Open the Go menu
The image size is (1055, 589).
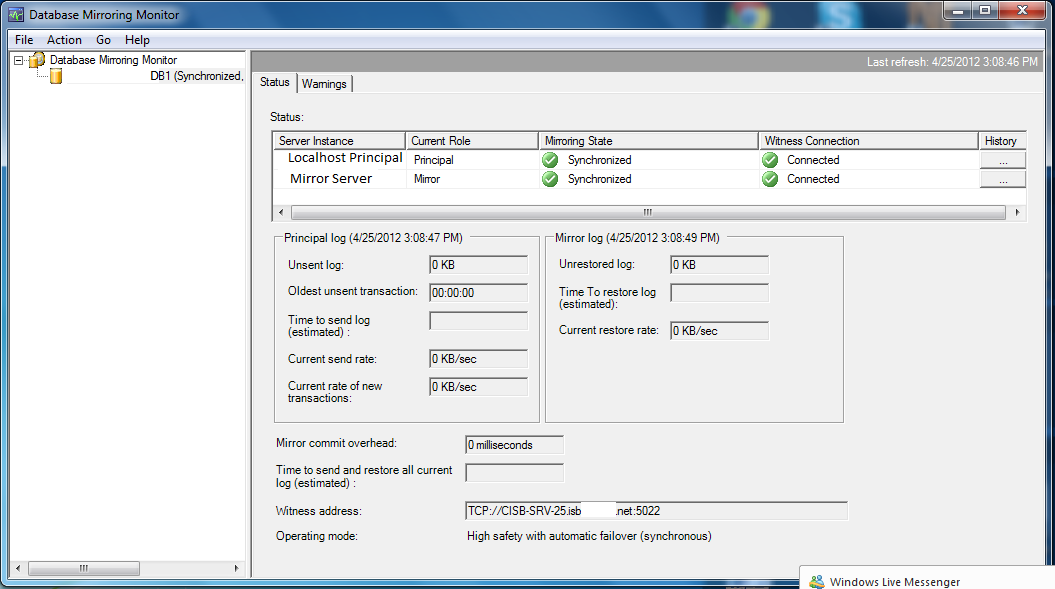coord(103,40)
